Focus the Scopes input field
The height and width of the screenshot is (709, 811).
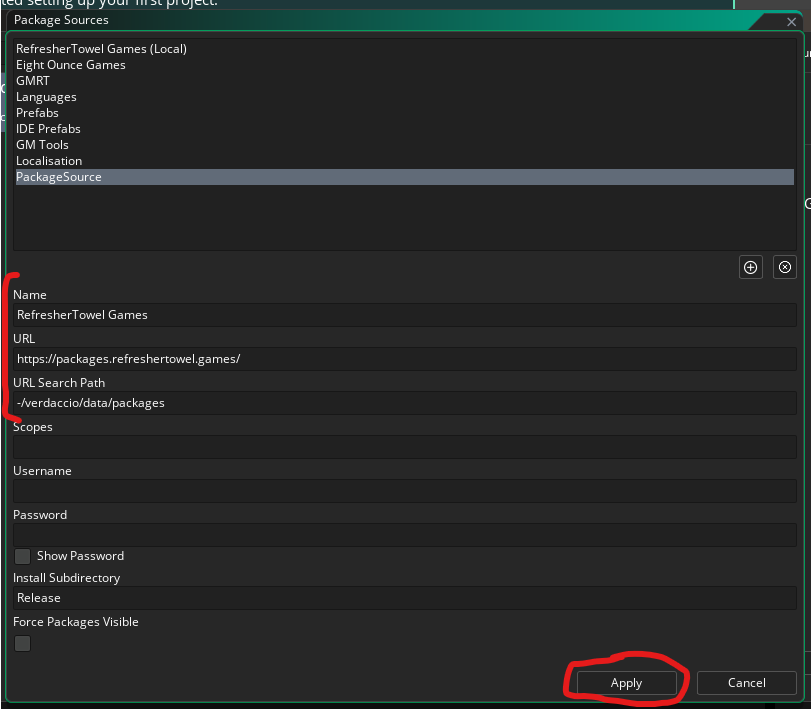coord(404,447)
